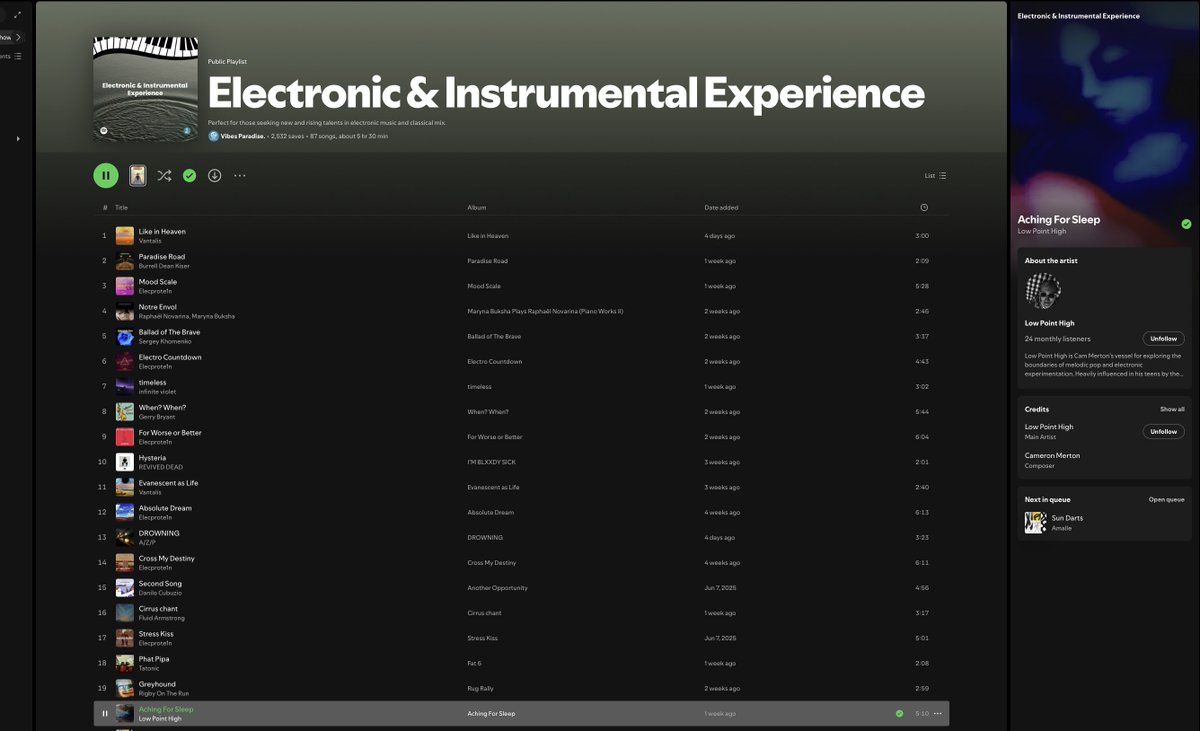
Task: Click the Show chevron in left sidebar
Action: tap(18, 37)
